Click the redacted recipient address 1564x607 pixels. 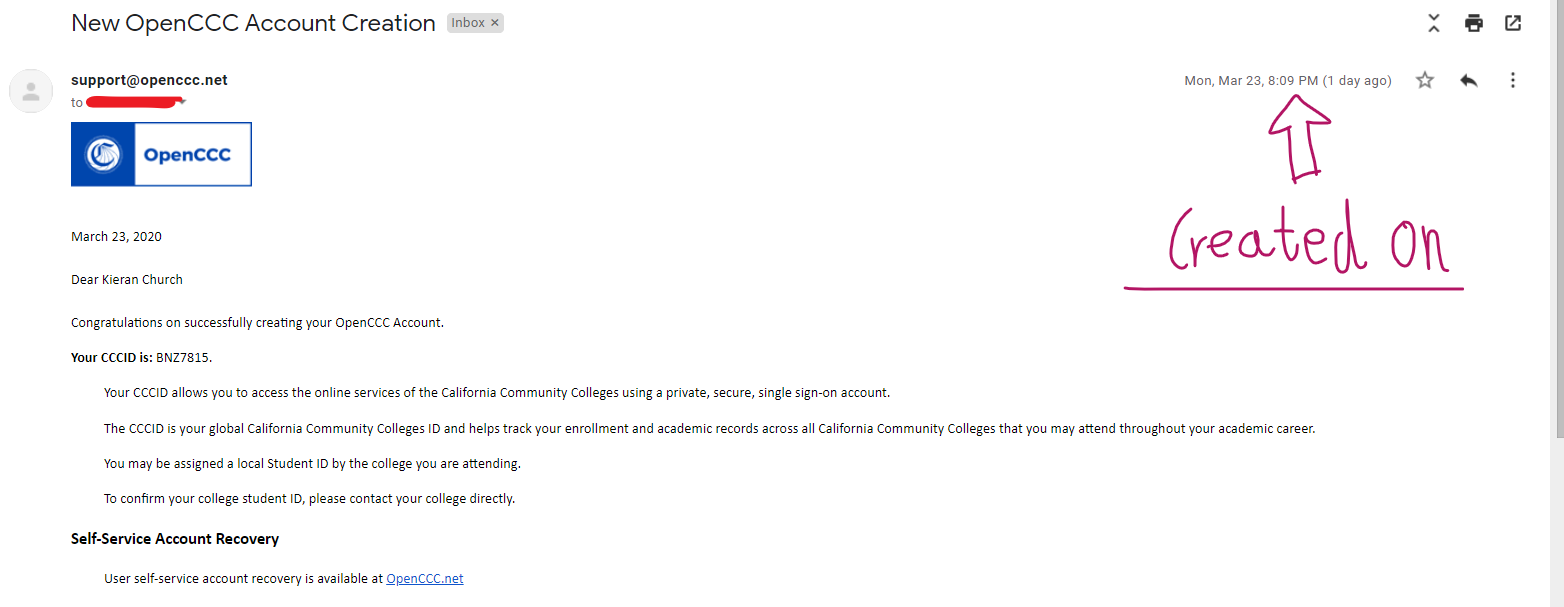click(133, 101)
